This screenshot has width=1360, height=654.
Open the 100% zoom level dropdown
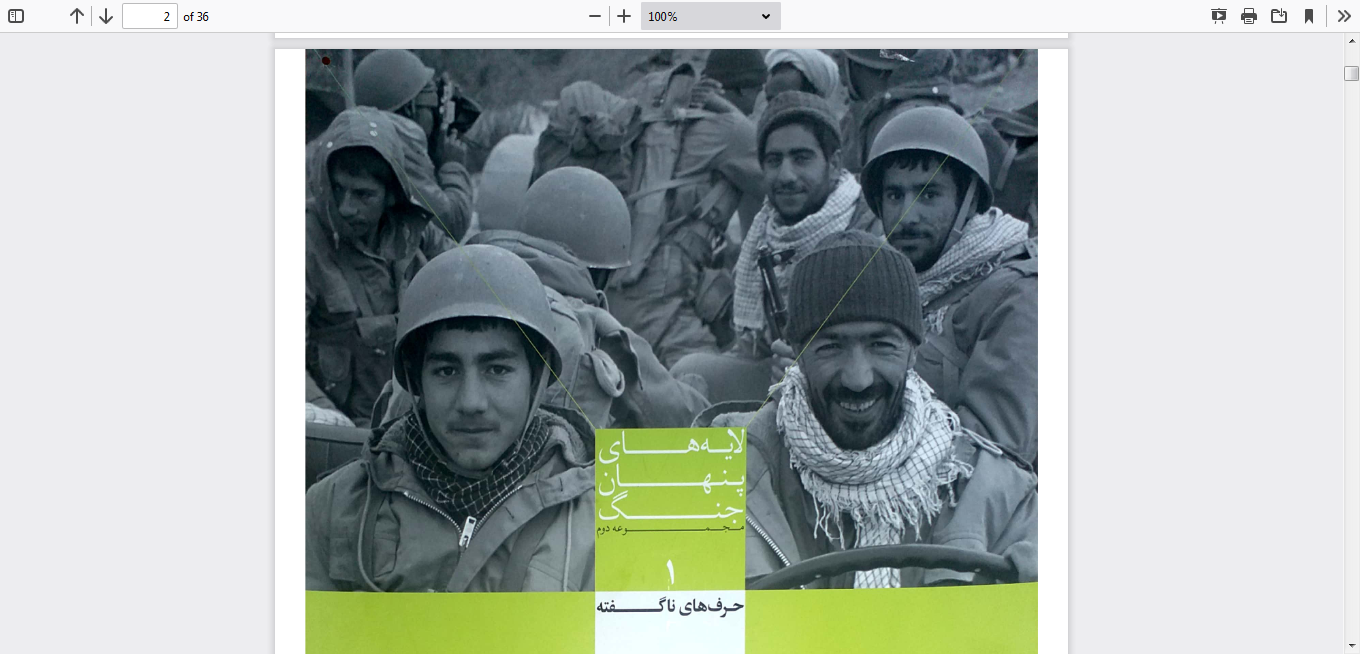pos(711,16)
